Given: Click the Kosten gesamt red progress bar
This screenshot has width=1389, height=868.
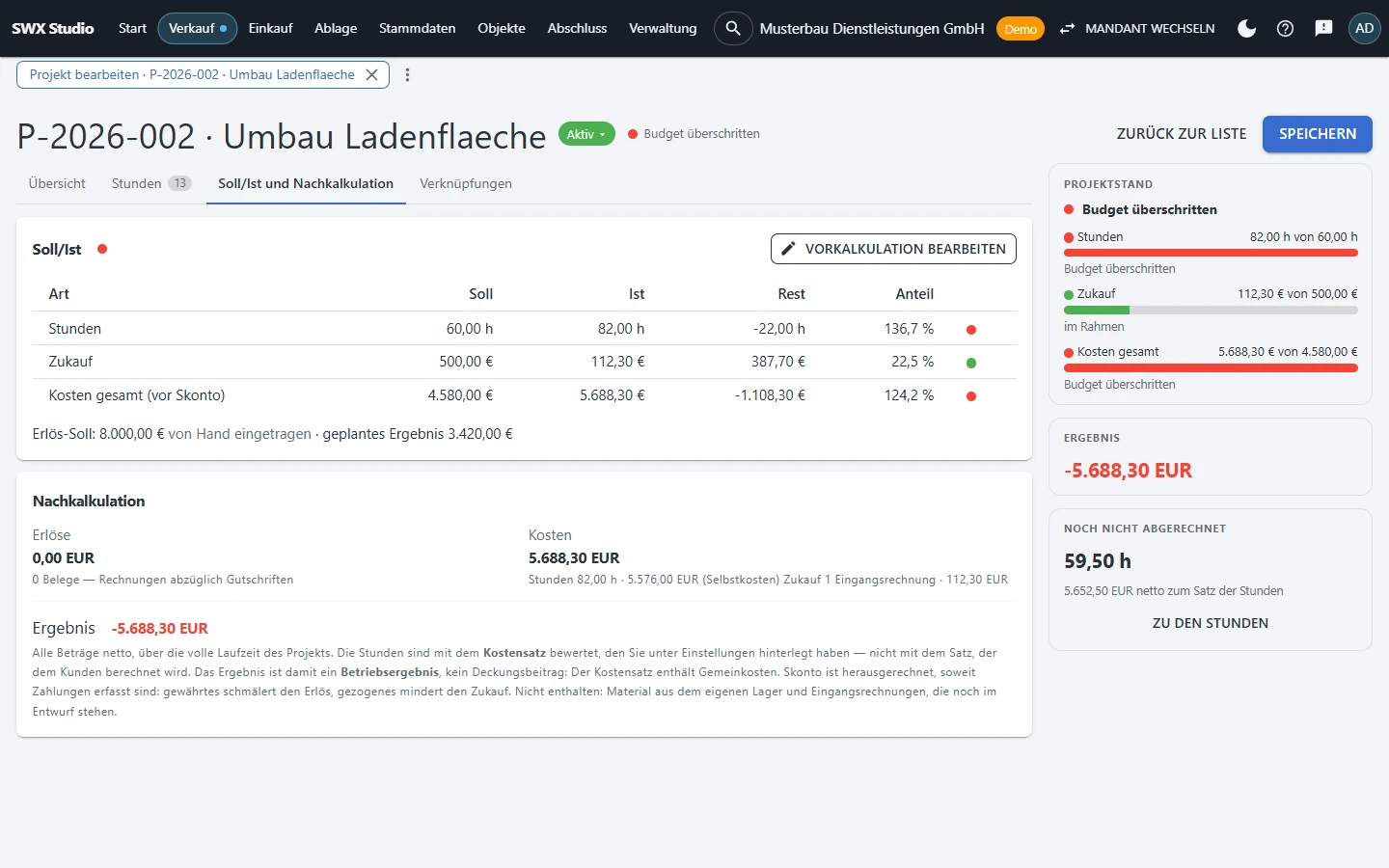Looking at the screenshot, I should (1211, 368).
